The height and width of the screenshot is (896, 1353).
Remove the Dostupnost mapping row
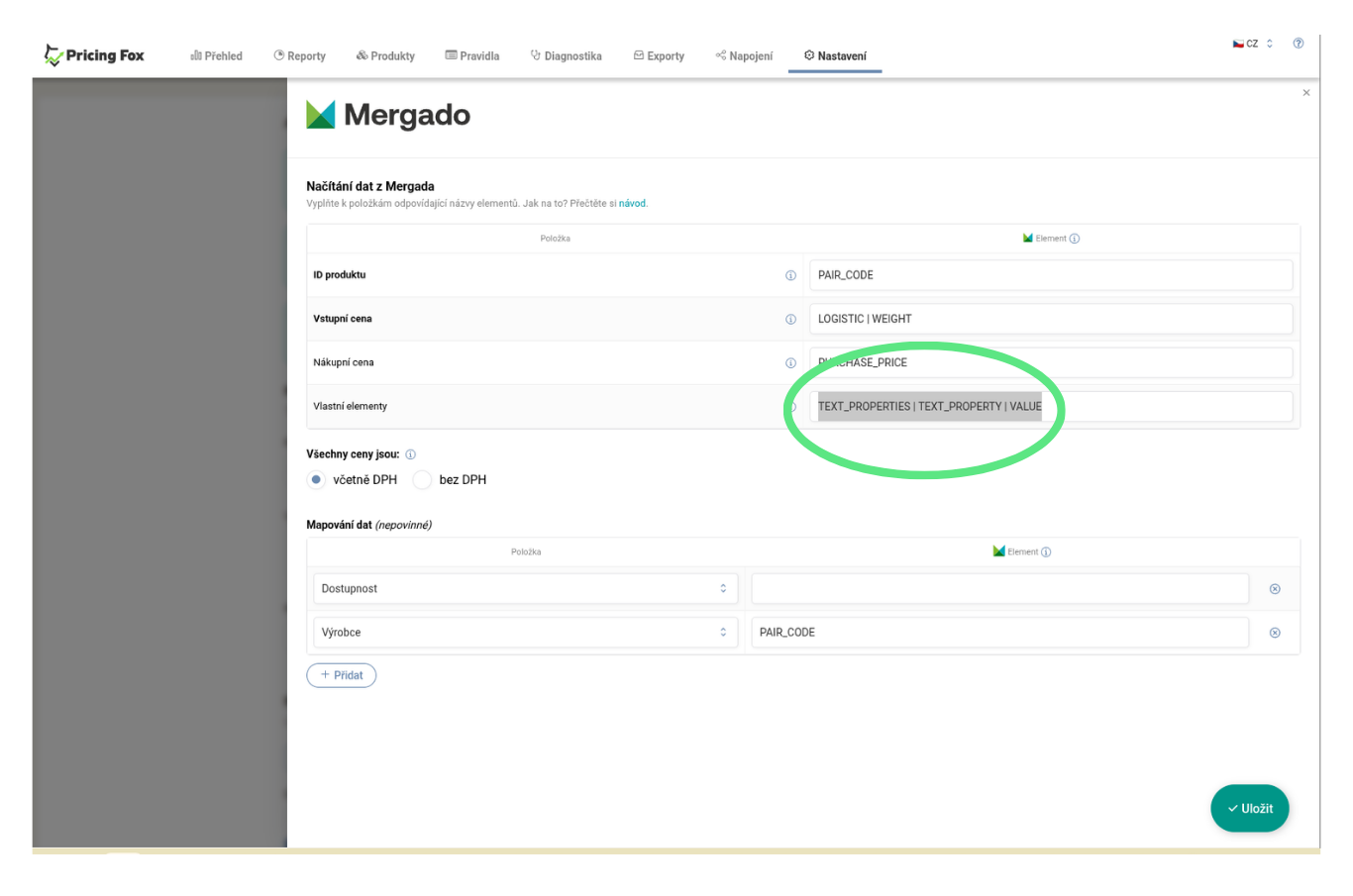coord(1275,589)
